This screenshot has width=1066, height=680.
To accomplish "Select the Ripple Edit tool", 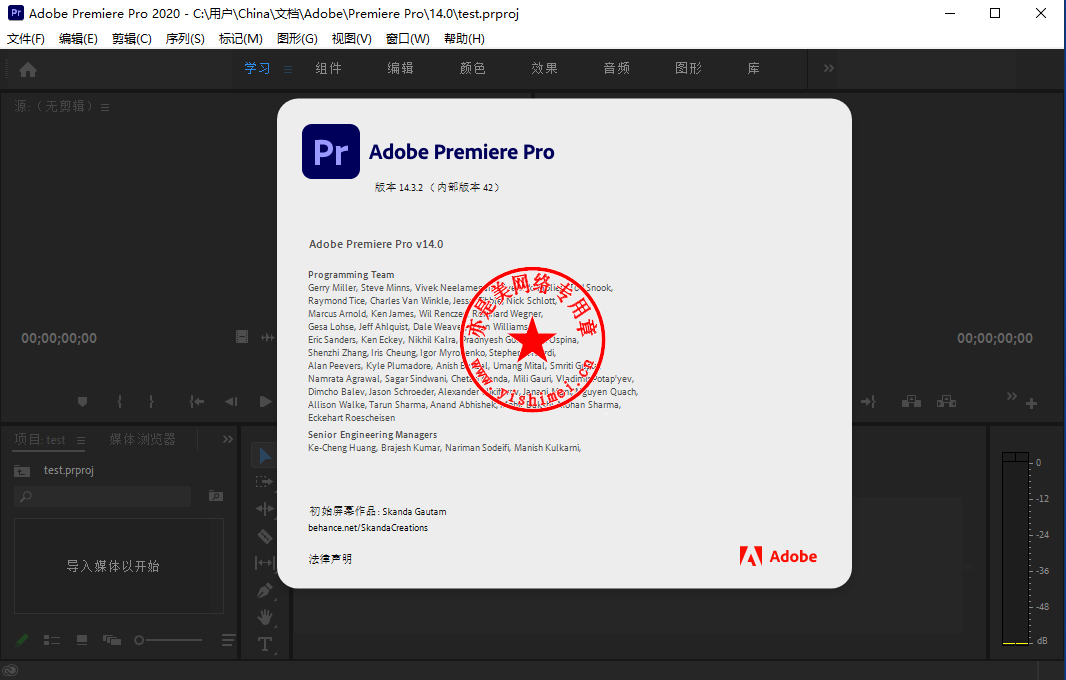I will coord(264,509).
